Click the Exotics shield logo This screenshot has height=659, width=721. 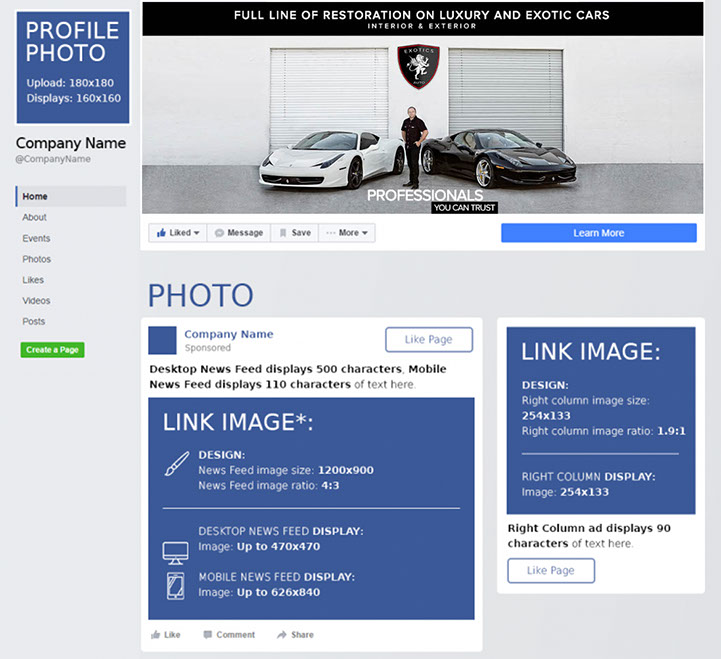tap(418, 67)
